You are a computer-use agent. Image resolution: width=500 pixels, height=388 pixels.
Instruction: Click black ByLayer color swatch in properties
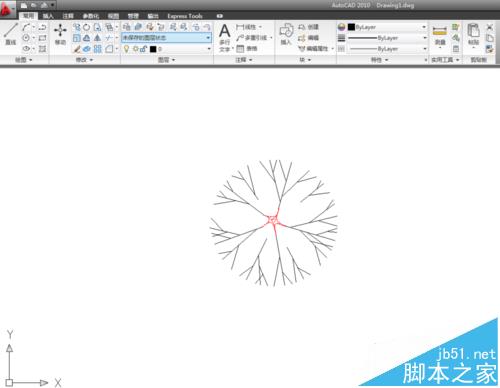[x=351, y=27]
